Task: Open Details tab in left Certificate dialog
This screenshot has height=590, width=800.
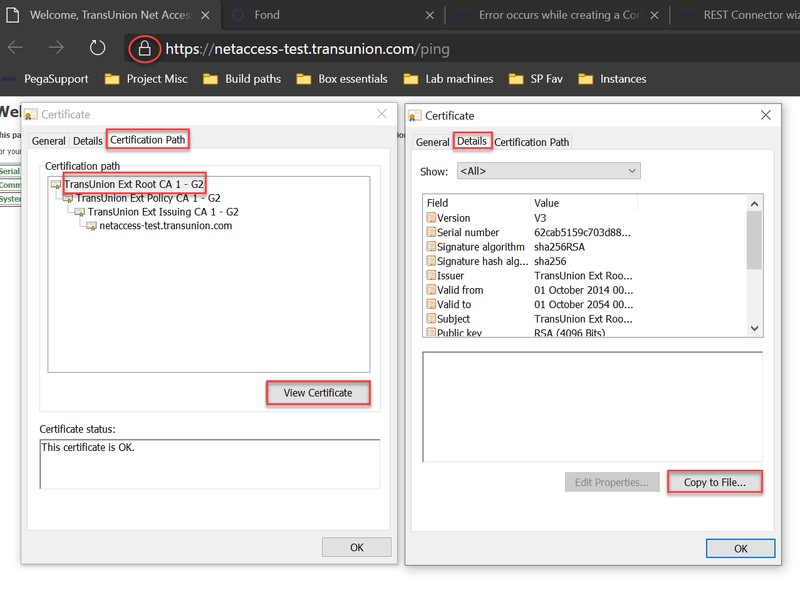Action: pos(88,141)
